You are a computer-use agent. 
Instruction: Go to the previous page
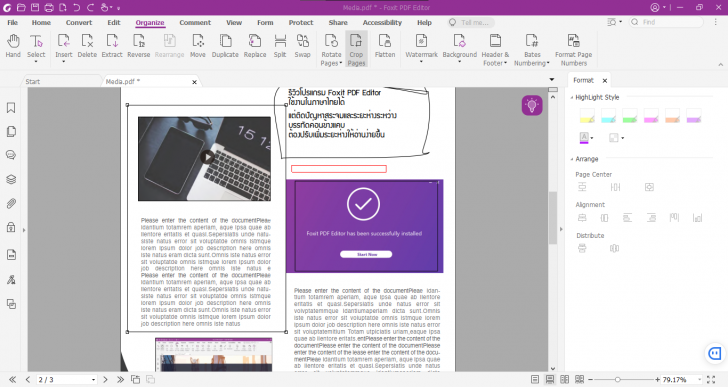pos(28,380)
